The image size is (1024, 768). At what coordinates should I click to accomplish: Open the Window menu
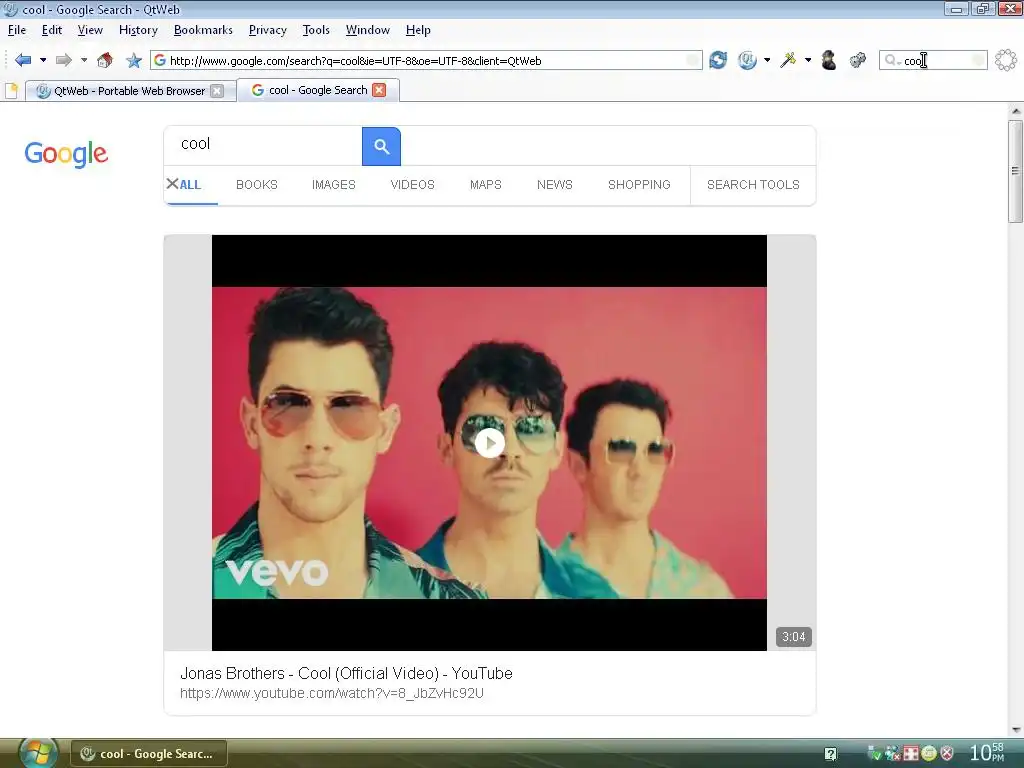[368, 30]
